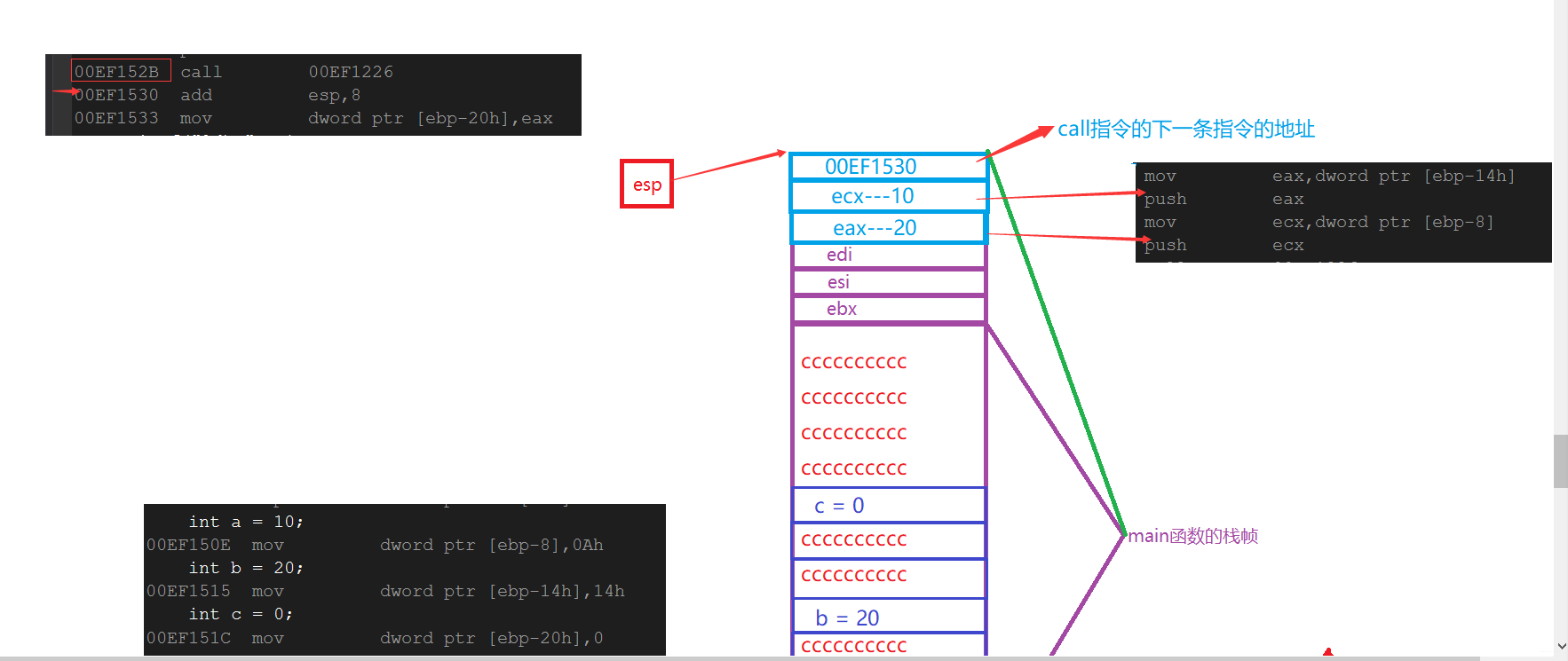Screen dimensions: 1568x661
Task: Click the edi stack cell
Action: tap(889, 256)
